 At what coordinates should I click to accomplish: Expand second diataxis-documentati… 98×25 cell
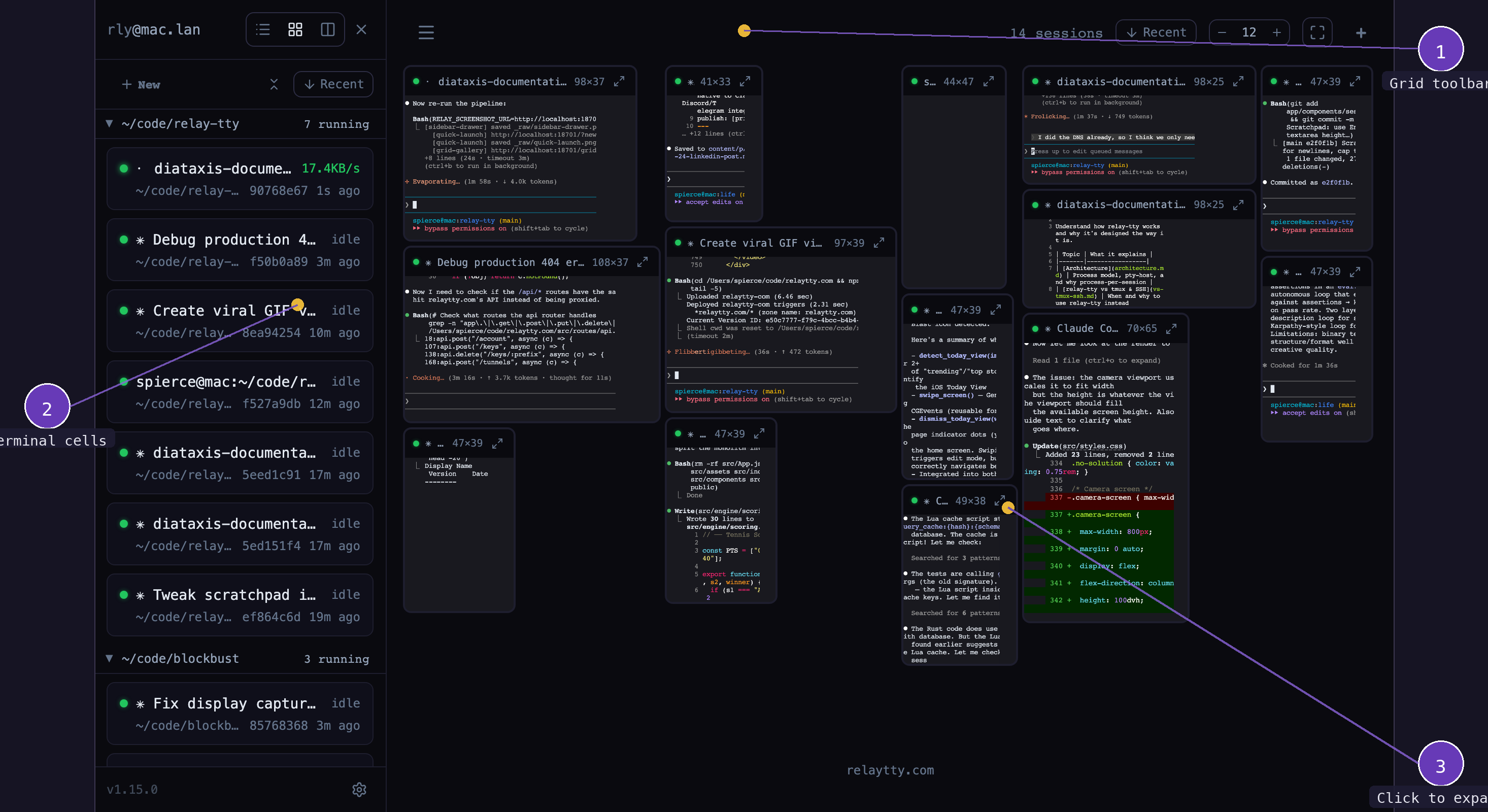(1238, 205)
